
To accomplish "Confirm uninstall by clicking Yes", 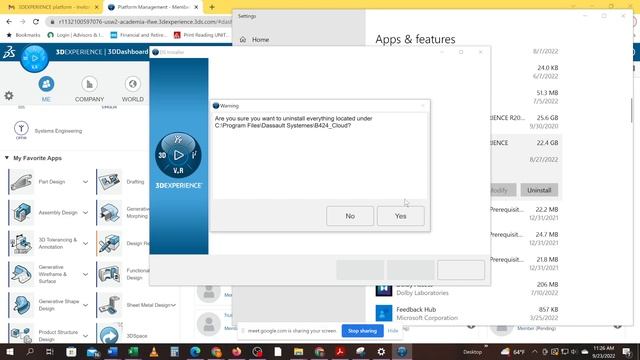I will pos(401,216).
